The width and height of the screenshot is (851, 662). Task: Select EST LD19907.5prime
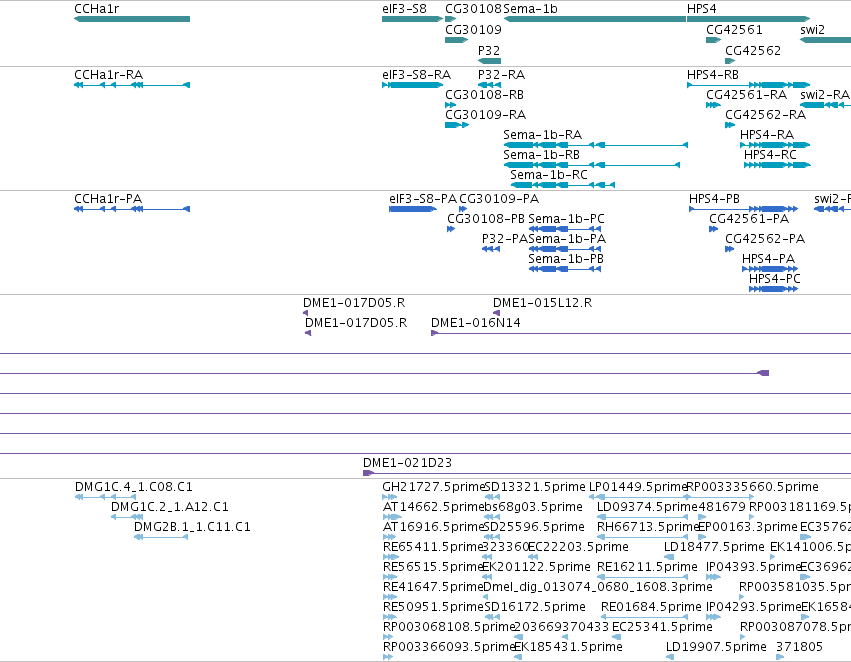716,647
